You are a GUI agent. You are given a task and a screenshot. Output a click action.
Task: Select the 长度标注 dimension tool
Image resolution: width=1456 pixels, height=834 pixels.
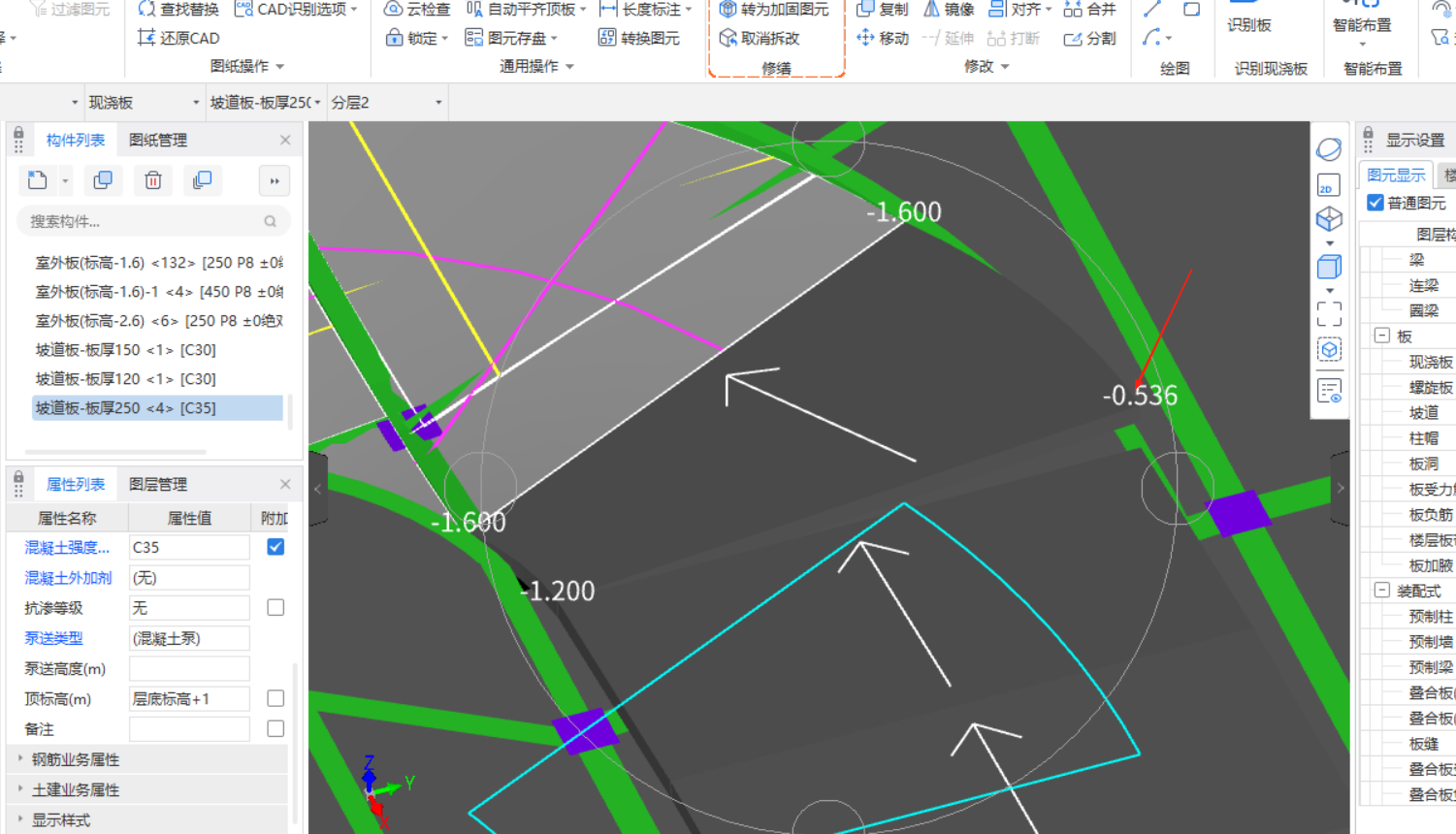tap(645, 9)
